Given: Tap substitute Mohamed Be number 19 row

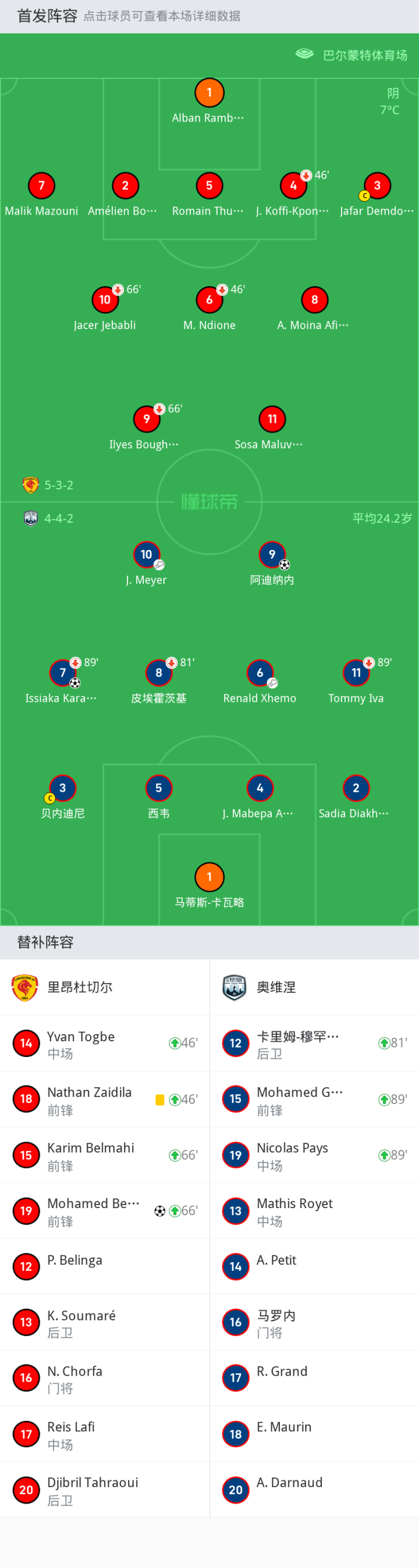Looking at the screenshot, I should pyautogui.click(x=105, y=1210).
